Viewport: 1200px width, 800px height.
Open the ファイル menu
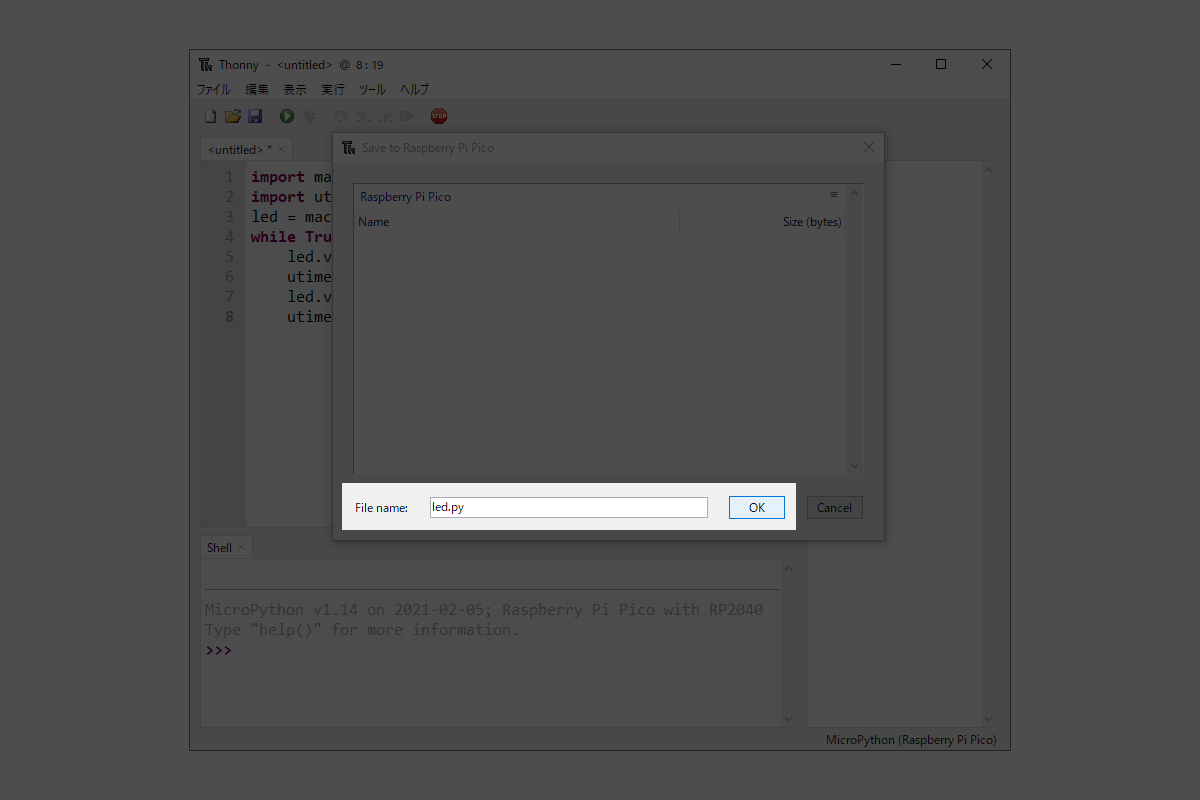click(x=213, y=89)
